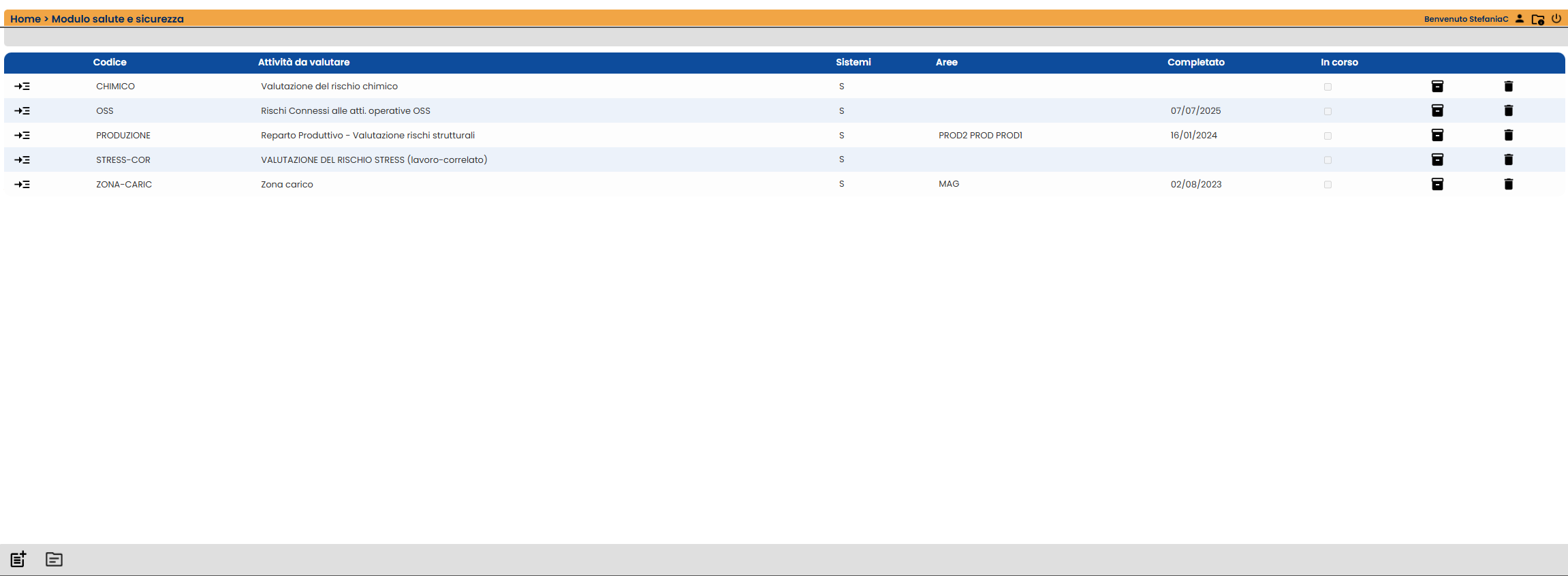Image resolution: width=1568 pixels, height=576 pixels.
Task: Click the completed date 07/07/2025
Action: pos(1196,111)
